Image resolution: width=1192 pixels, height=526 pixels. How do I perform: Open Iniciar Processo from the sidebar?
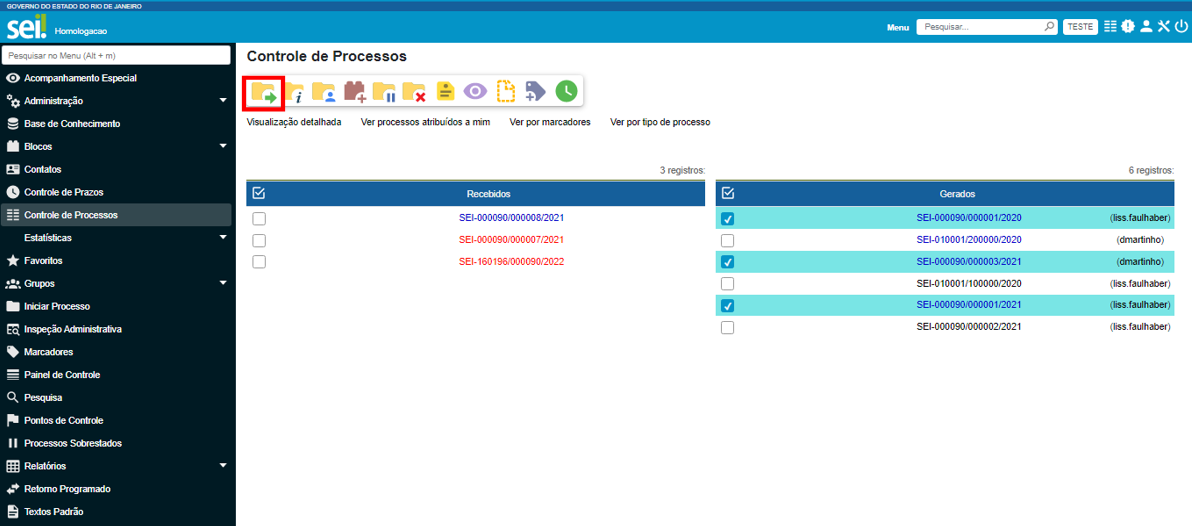coord(57,306)
